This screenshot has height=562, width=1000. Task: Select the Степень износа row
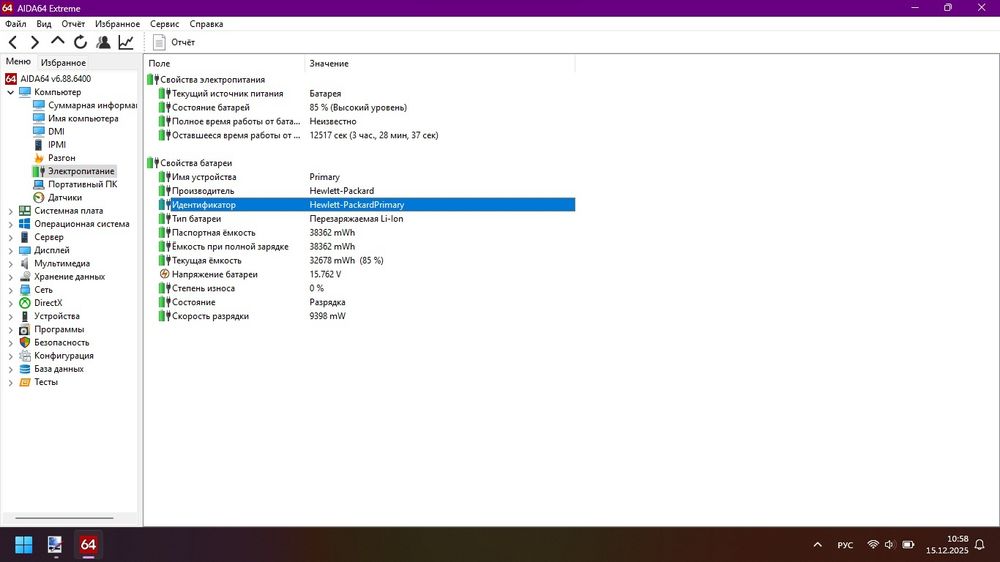click(x=367, y=288)
